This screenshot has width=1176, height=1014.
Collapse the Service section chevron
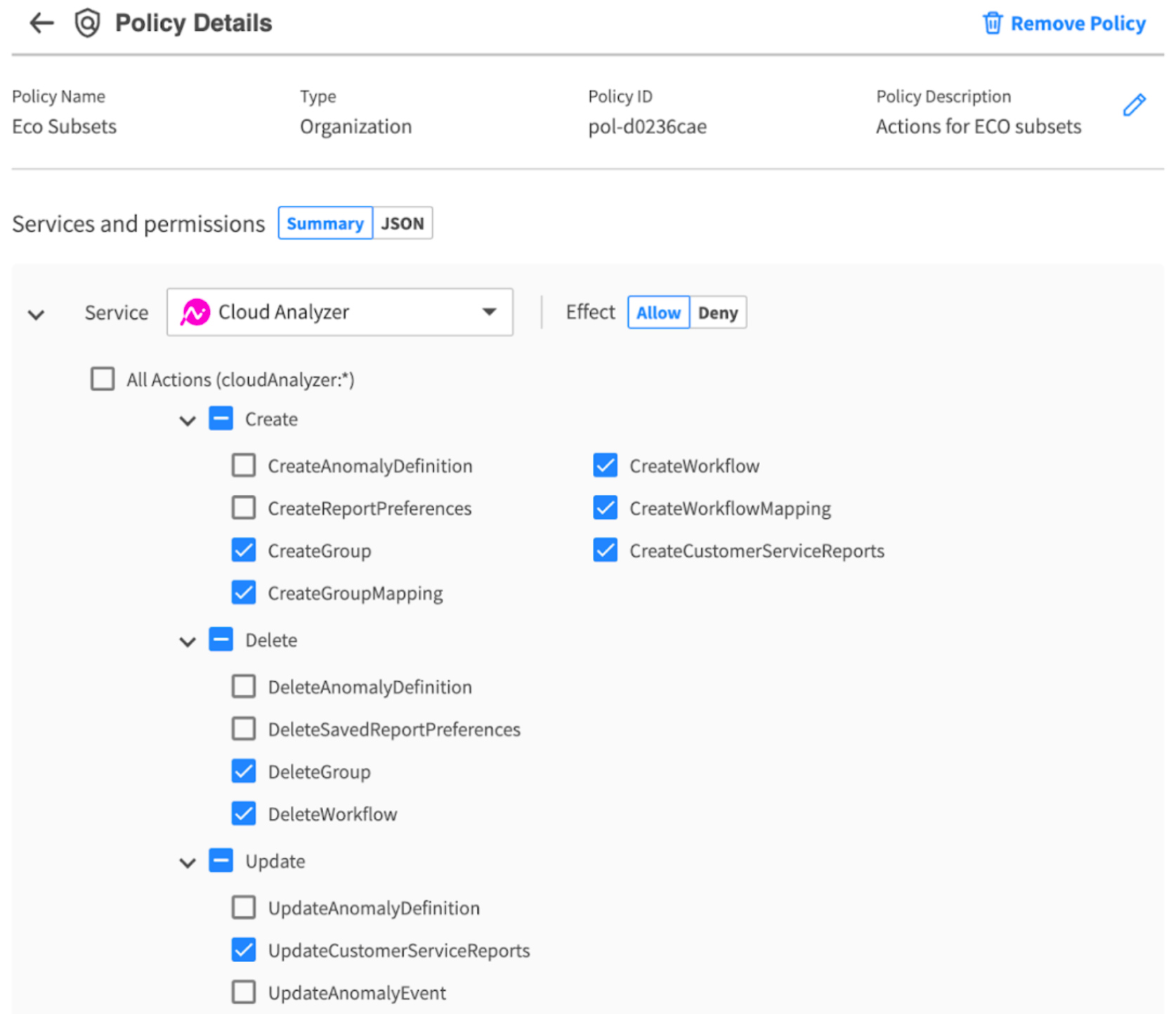(36, 315)
